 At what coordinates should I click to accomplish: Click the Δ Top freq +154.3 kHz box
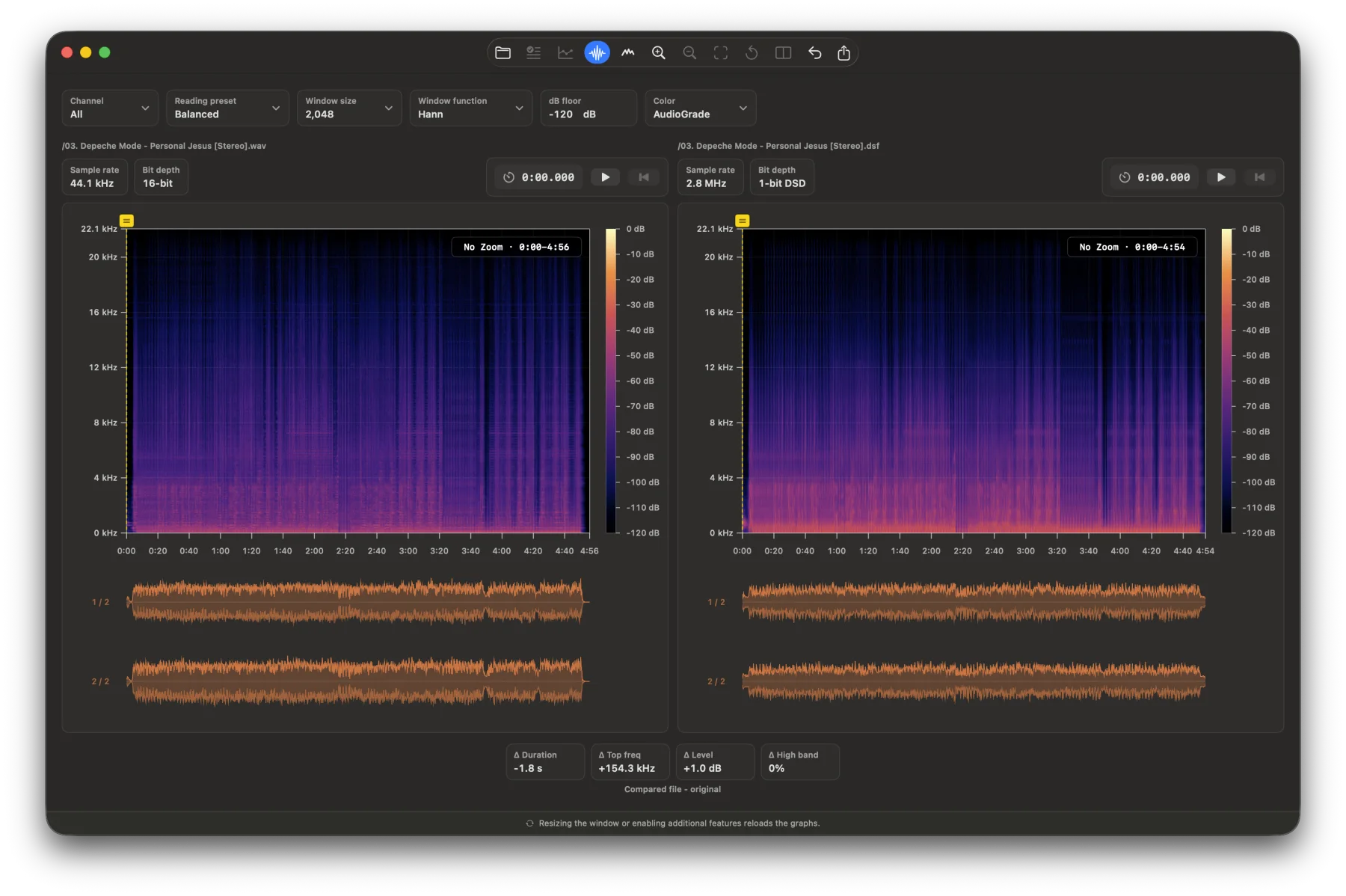[x=630, y=761]
